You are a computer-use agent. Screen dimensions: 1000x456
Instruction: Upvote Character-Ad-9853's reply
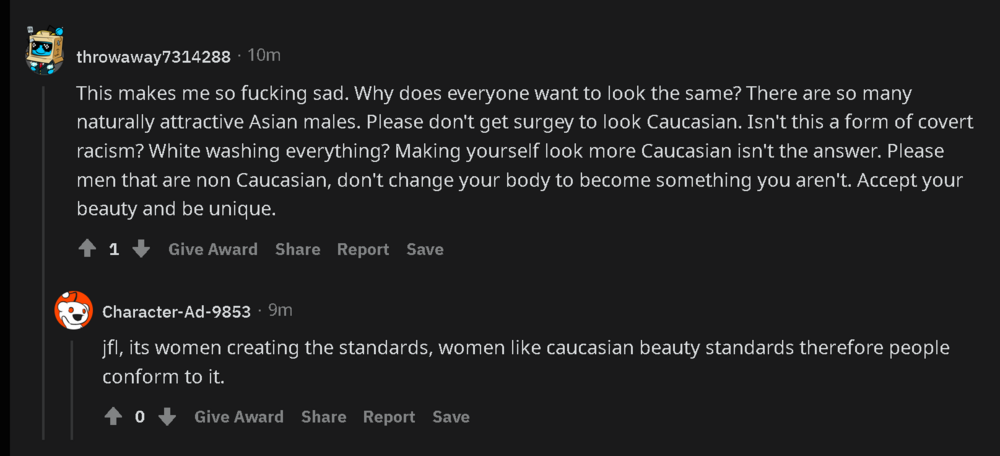point(113,417)
